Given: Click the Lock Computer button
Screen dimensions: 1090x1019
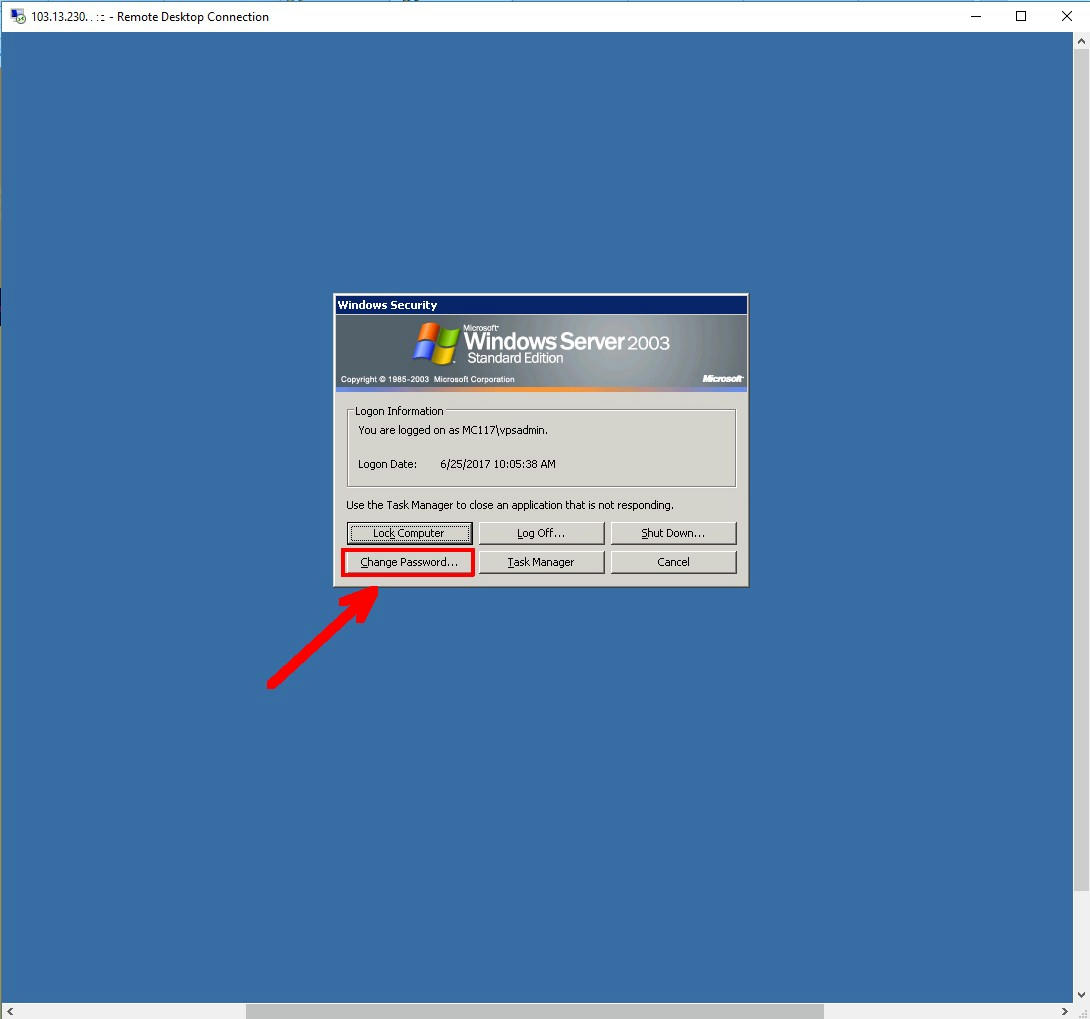Looking at the screenshot, I should click(409, 533).
